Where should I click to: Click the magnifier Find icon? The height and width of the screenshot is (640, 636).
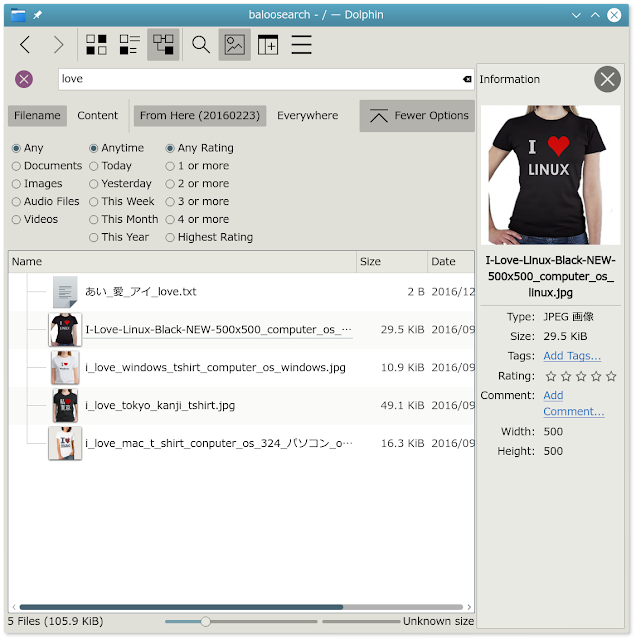pos(200,44)
